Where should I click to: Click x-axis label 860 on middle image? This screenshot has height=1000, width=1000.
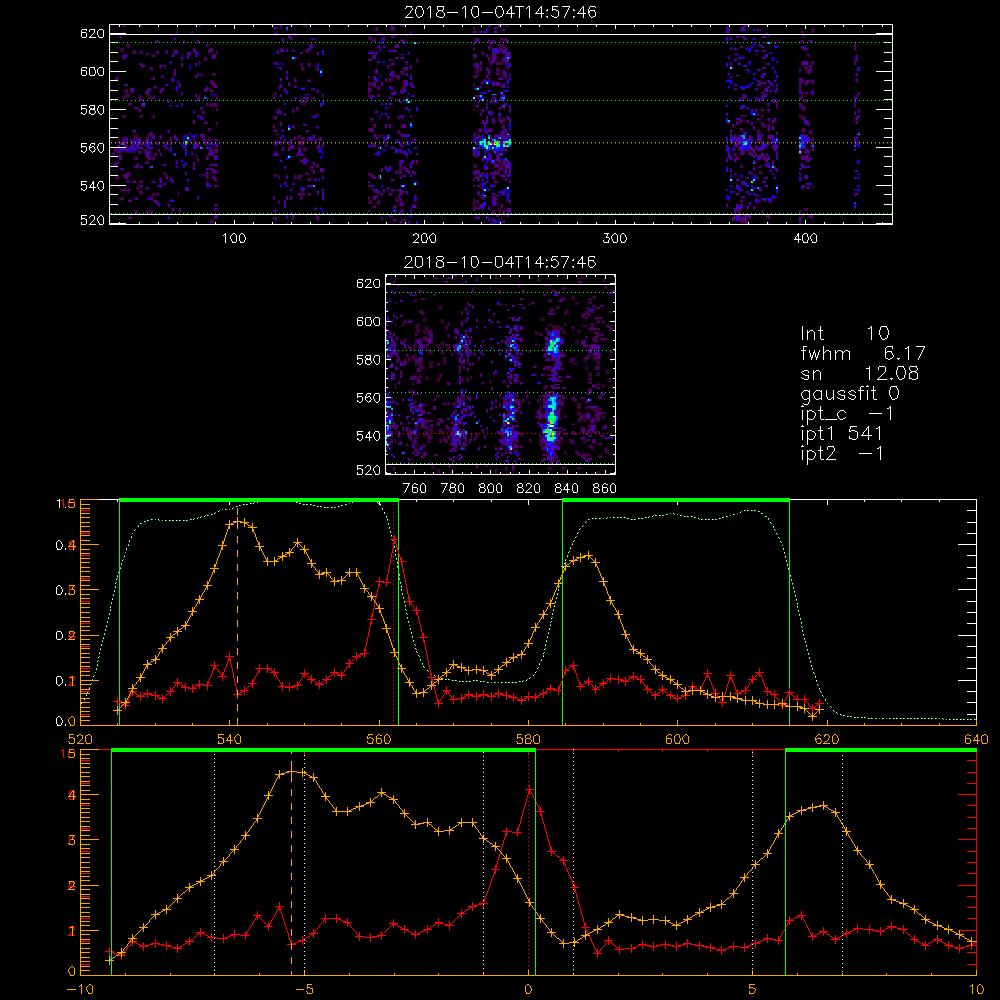pos(605,489)
